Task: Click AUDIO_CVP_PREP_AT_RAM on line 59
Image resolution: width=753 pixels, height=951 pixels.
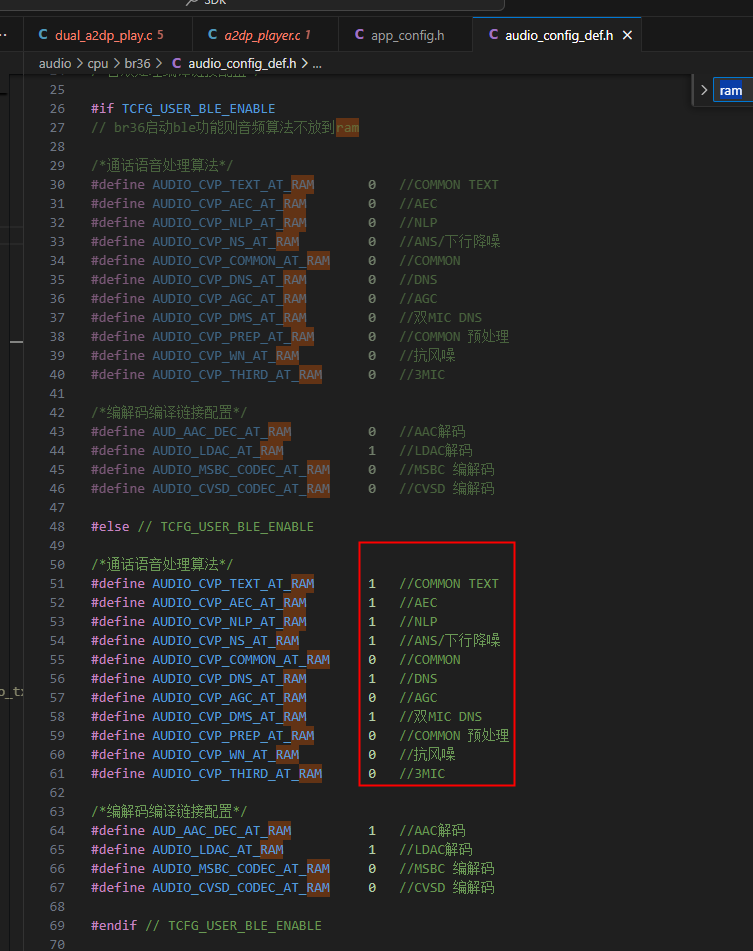Action: [233, 735]
